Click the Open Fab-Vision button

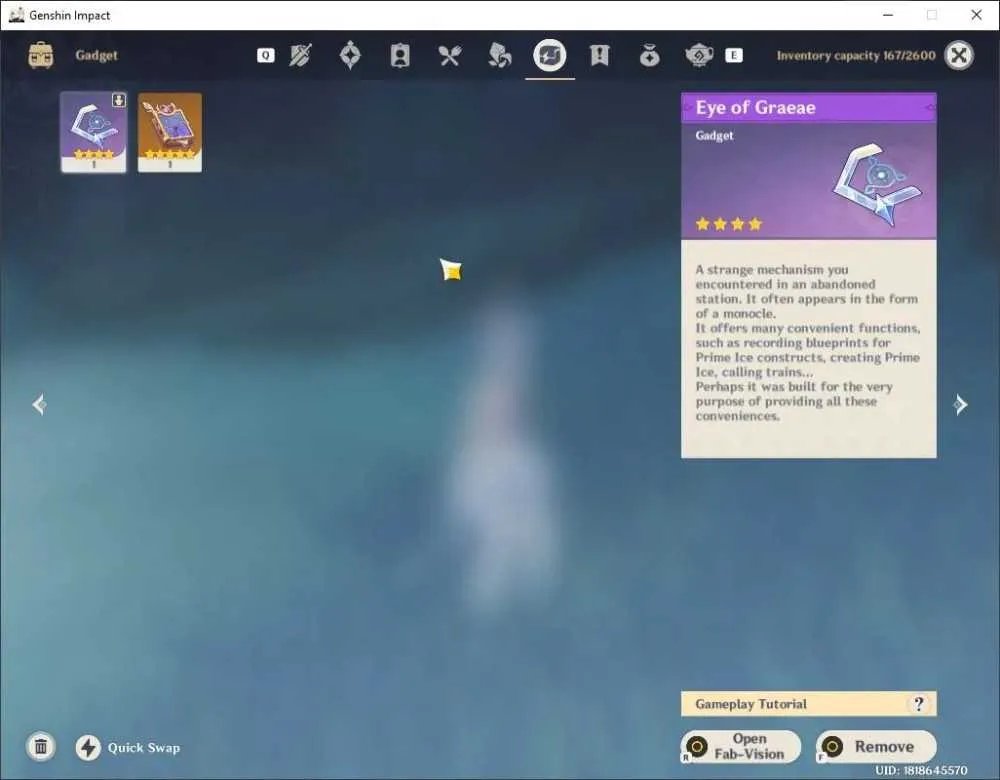(x=741, y=746)
